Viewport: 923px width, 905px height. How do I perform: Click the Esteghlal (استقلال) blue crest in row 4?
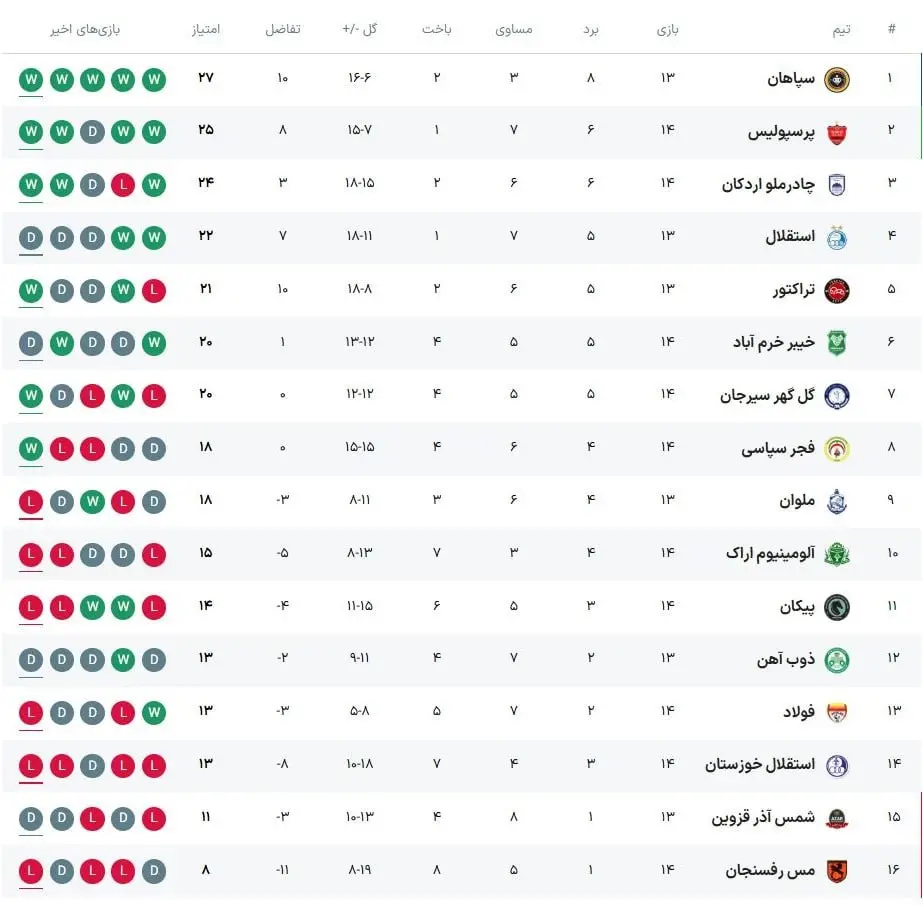pyautogui.click(x=836, y=237)
